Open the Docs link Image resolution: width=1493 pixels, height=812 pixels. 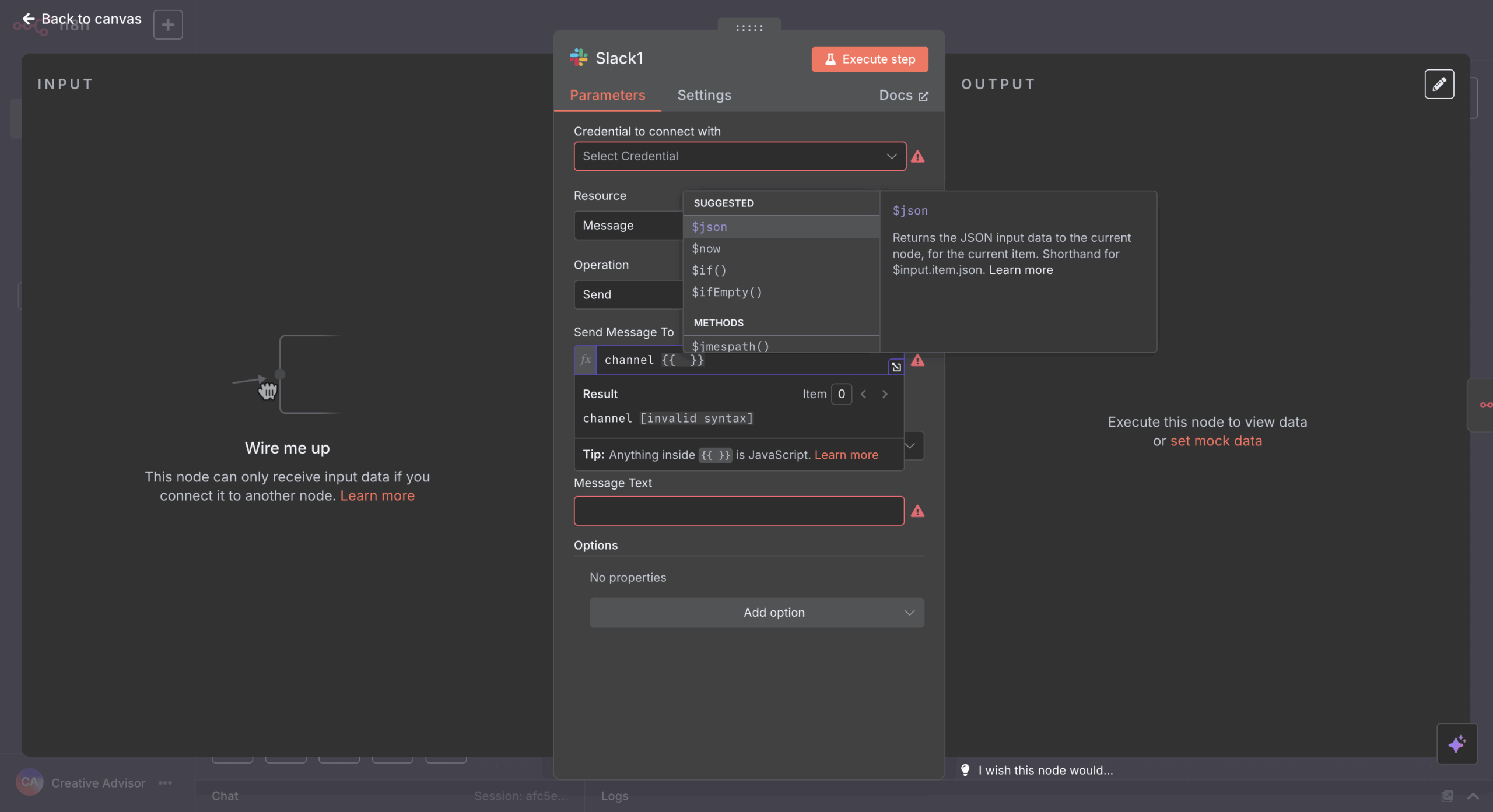click(903, 95)
